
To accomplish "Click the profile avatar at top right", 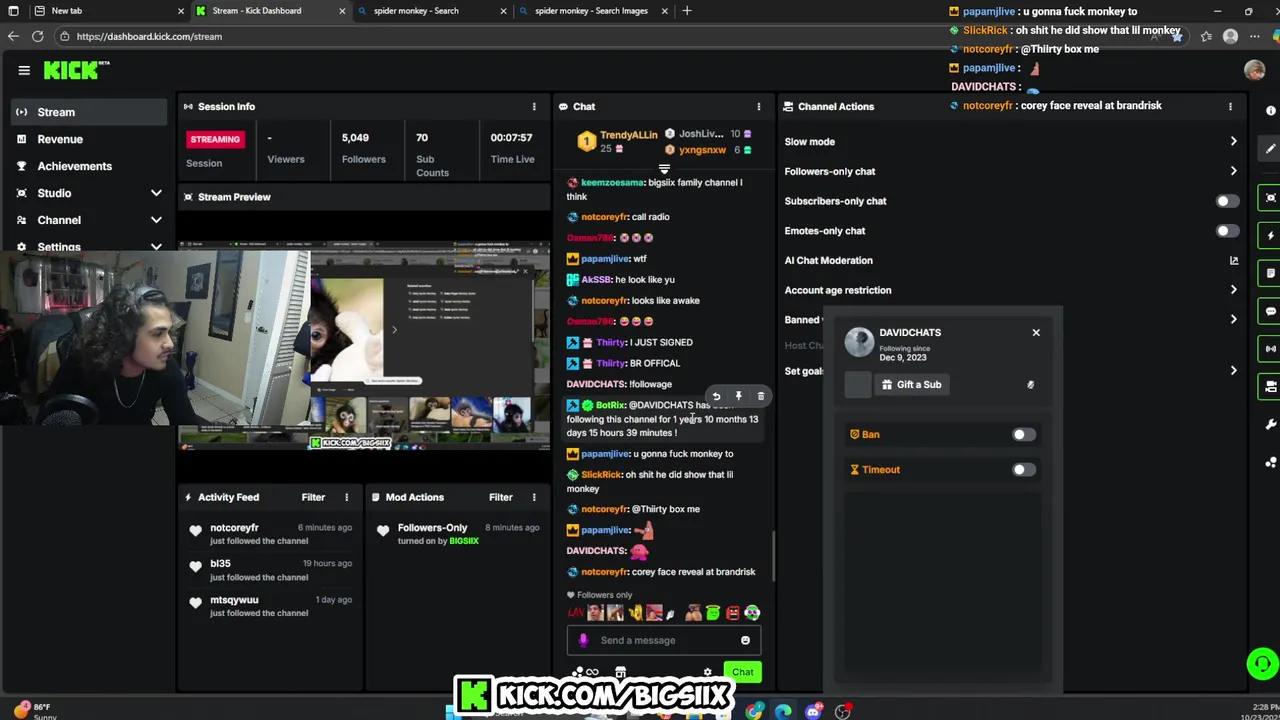I will click(x=1254, y=70).
